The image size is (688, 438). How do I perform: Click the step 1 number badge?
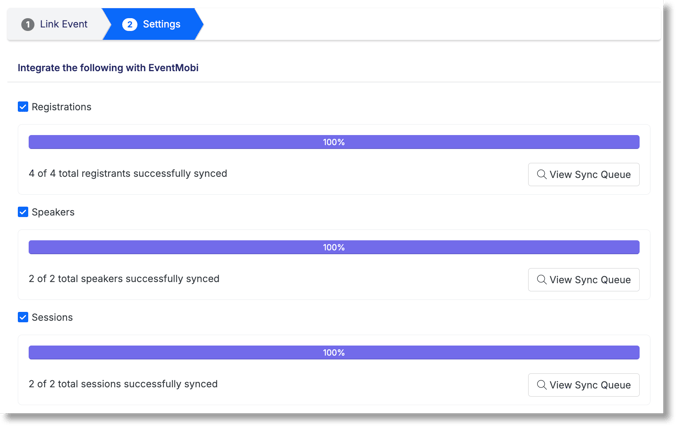click(28, 24)
